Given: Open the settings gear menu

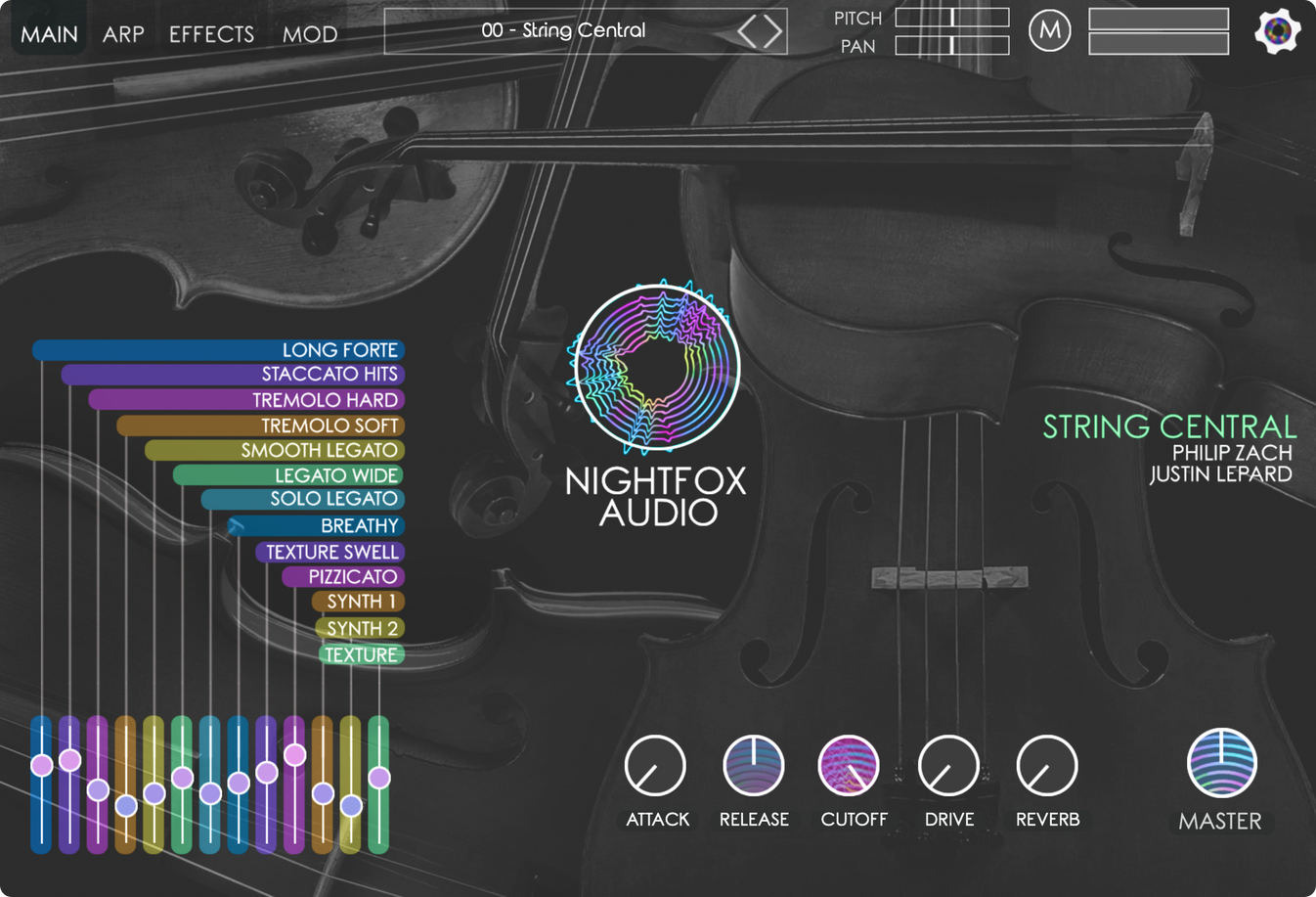Looking at the screenshot, I should tap(1276, 30).
